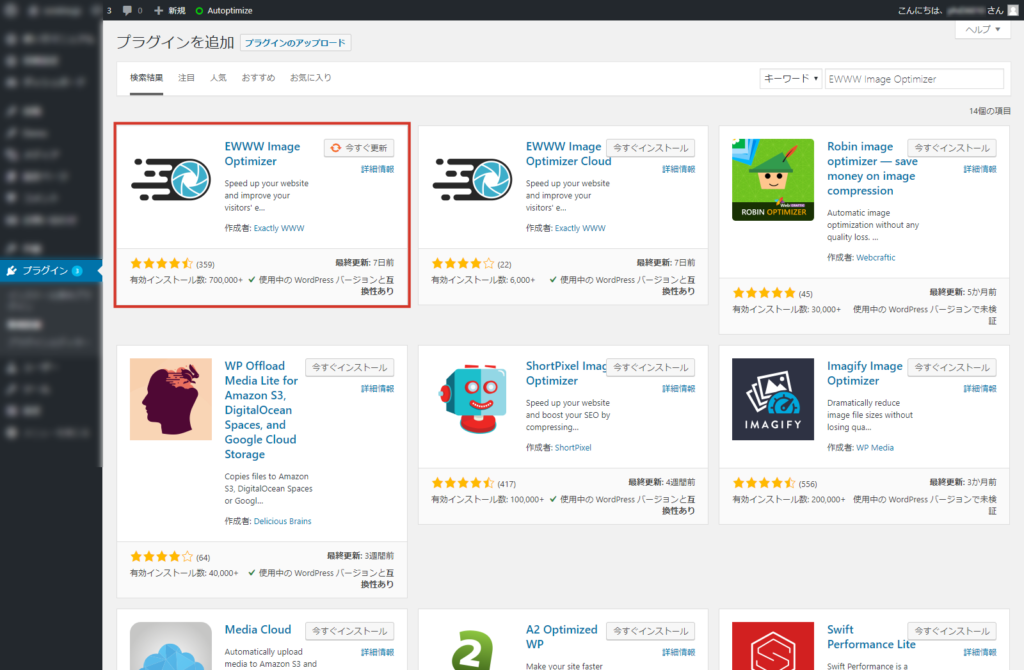Screen dimensions: 1024x670
Task: Install Swift Performance Lite now
Action: (x=952, y=631)
